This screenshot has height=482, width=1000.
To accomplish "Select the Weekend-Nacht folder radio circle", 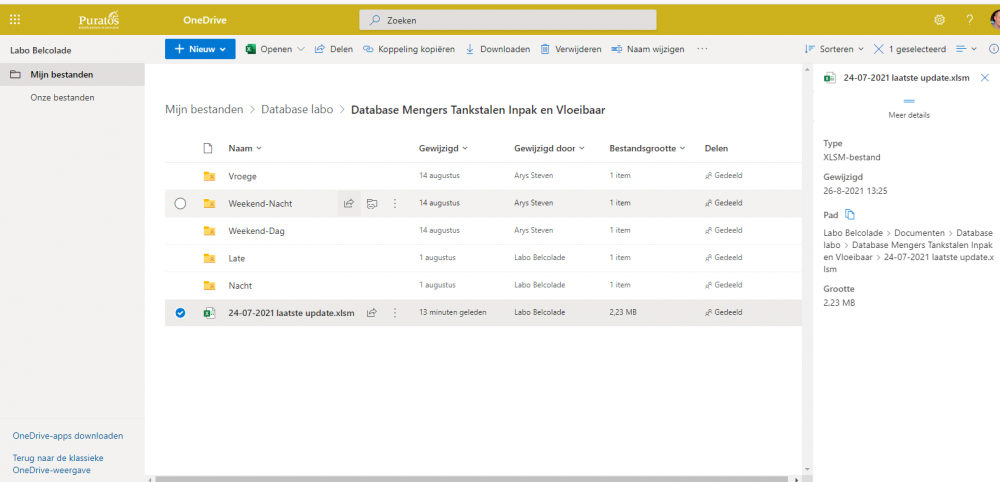I will click(x=180, y=203).
